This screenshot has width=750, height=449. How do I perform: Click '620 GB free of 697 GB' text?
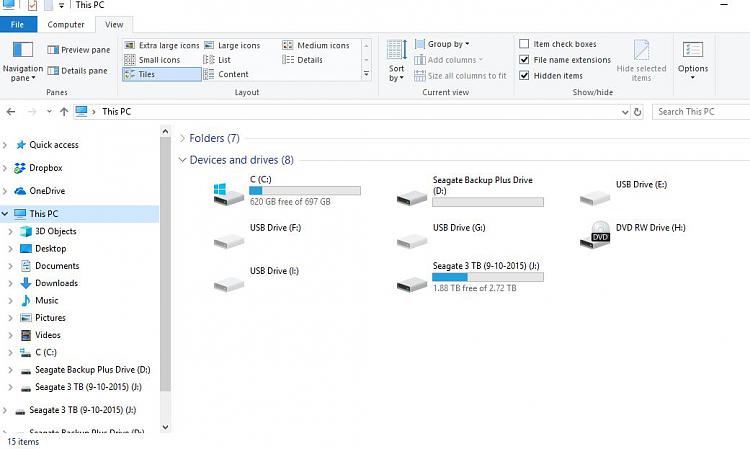[x=290, y=202]
